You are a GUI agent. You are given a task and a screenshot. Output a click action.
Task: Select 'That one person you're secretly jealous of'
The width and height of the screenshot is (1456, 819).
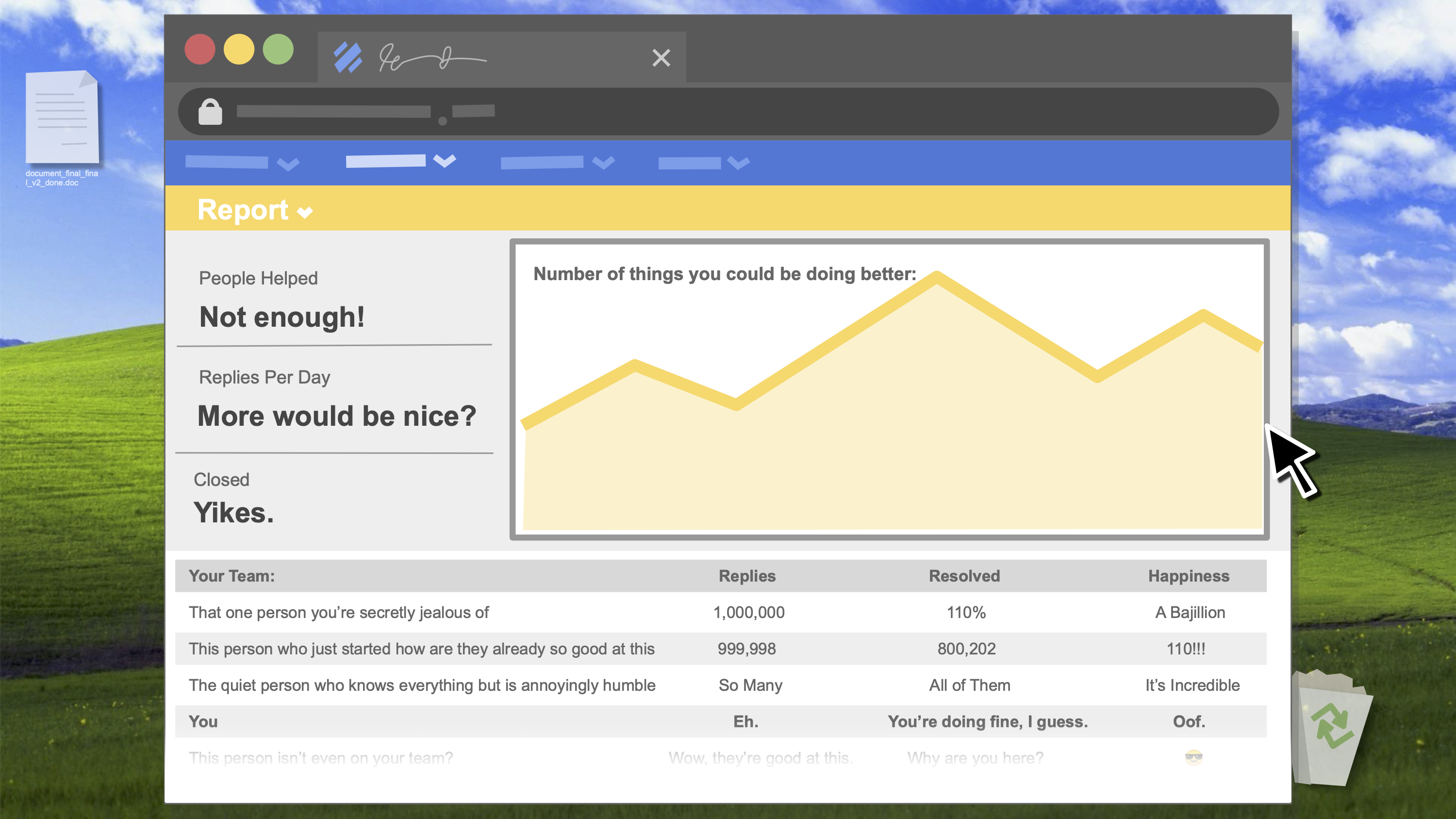tap(339, 613)
